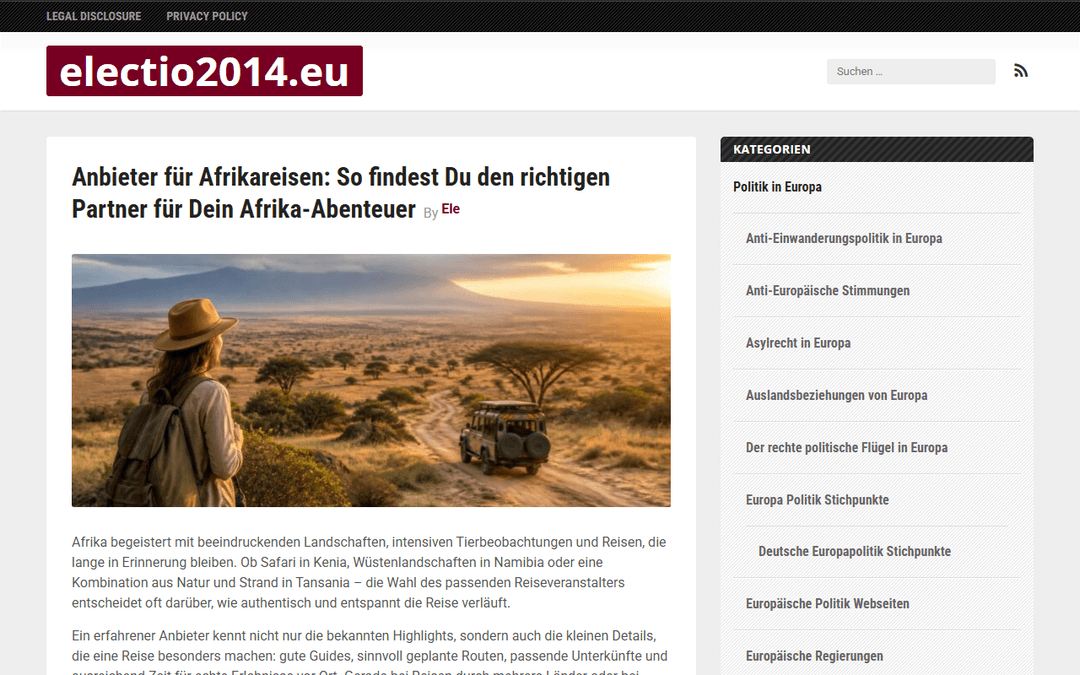
Task: Open category Der rechte politische Flügel in Europa
Action: (x=847, y=448)
